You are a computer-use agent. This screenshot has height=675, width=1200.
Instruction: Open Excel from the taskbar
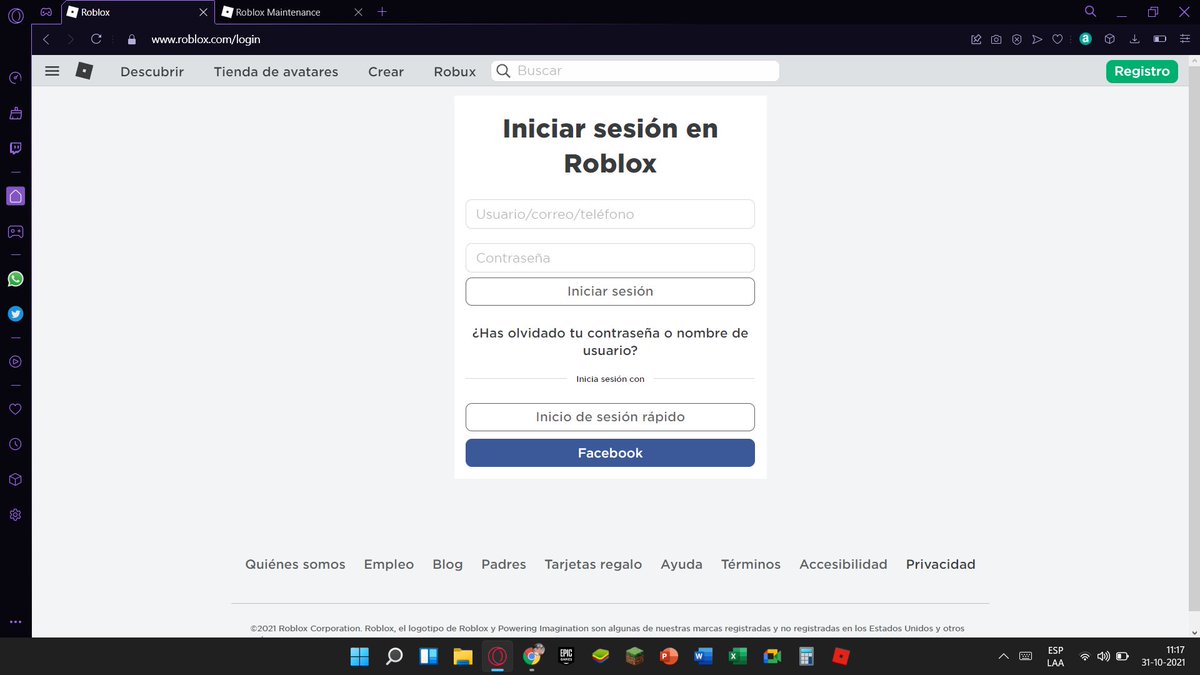point(737,657)
